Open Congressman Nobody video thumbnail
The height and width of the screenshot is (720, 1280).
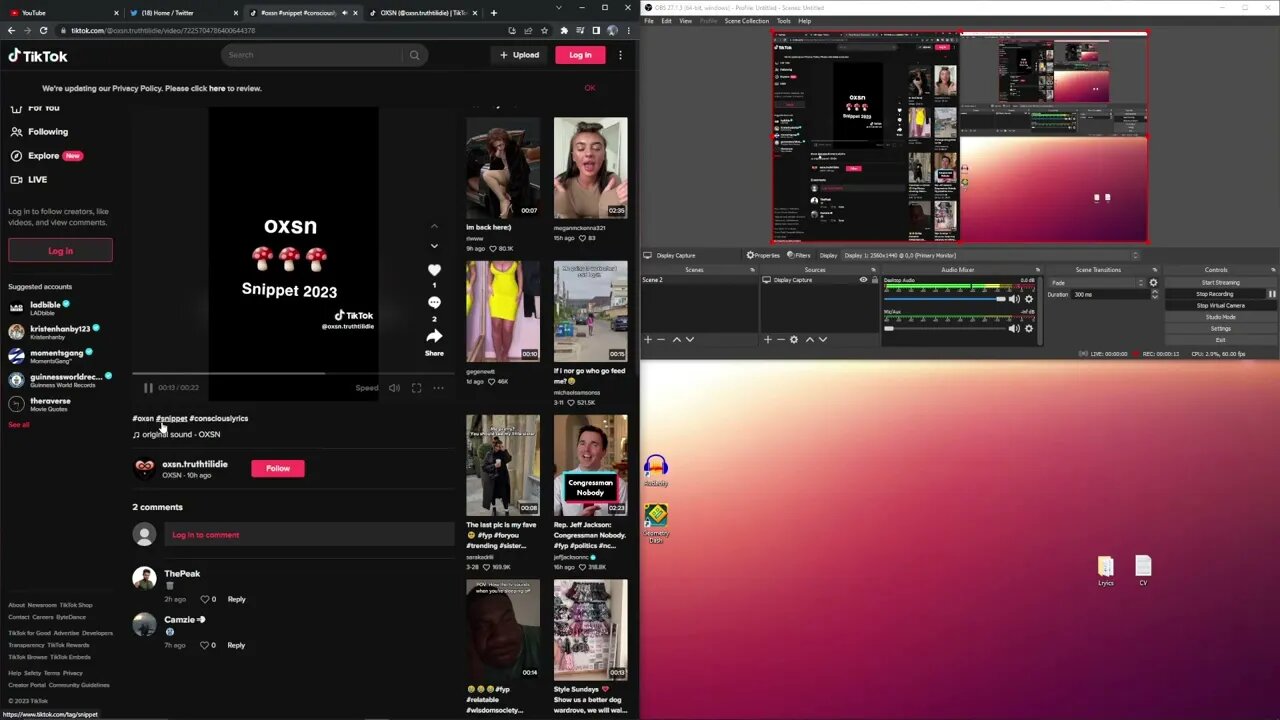pyautogui.click(x=590, y=464)
